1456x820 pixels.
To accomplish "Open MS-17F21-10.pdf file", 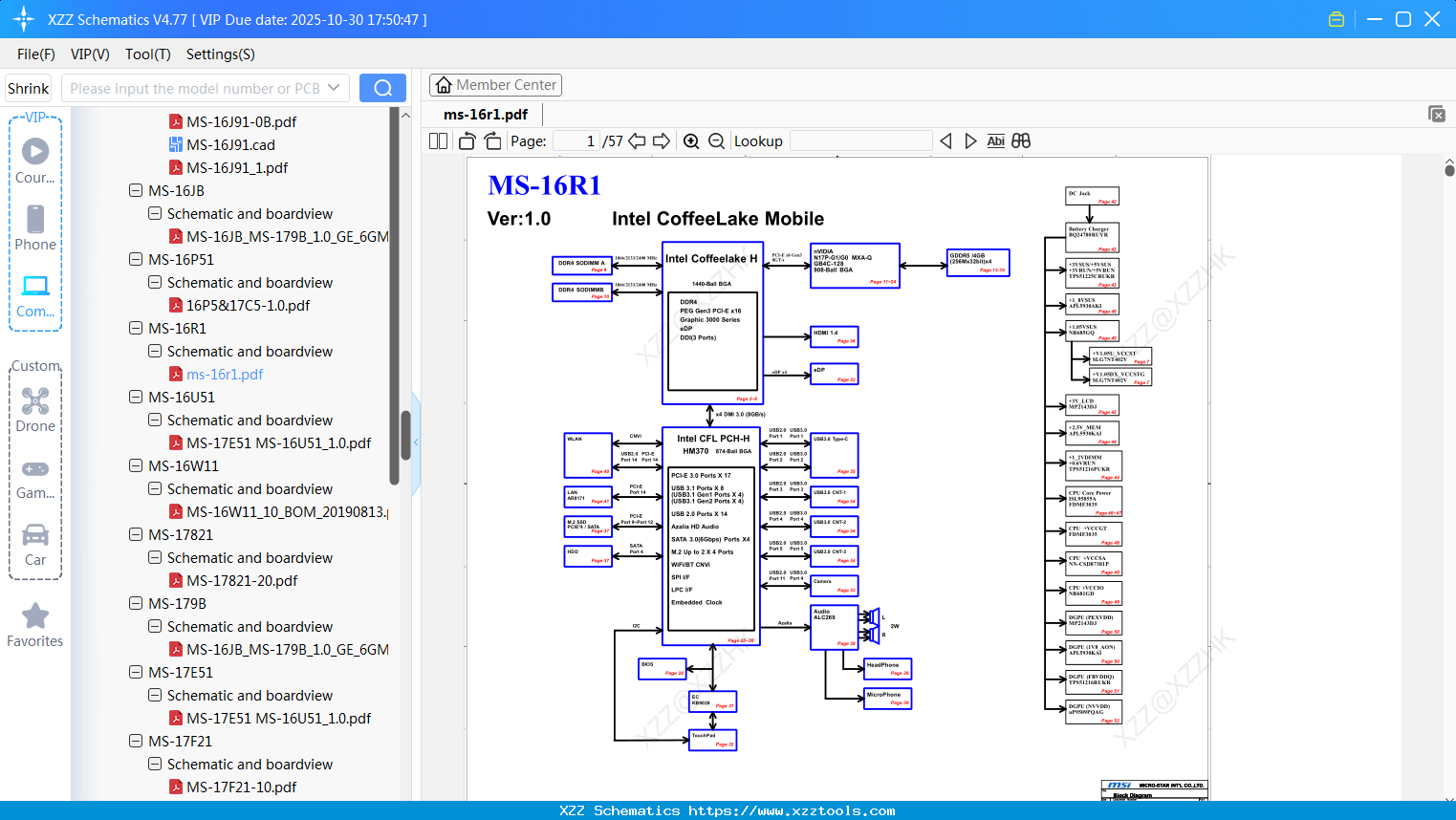I will click(x=242, y=788).
